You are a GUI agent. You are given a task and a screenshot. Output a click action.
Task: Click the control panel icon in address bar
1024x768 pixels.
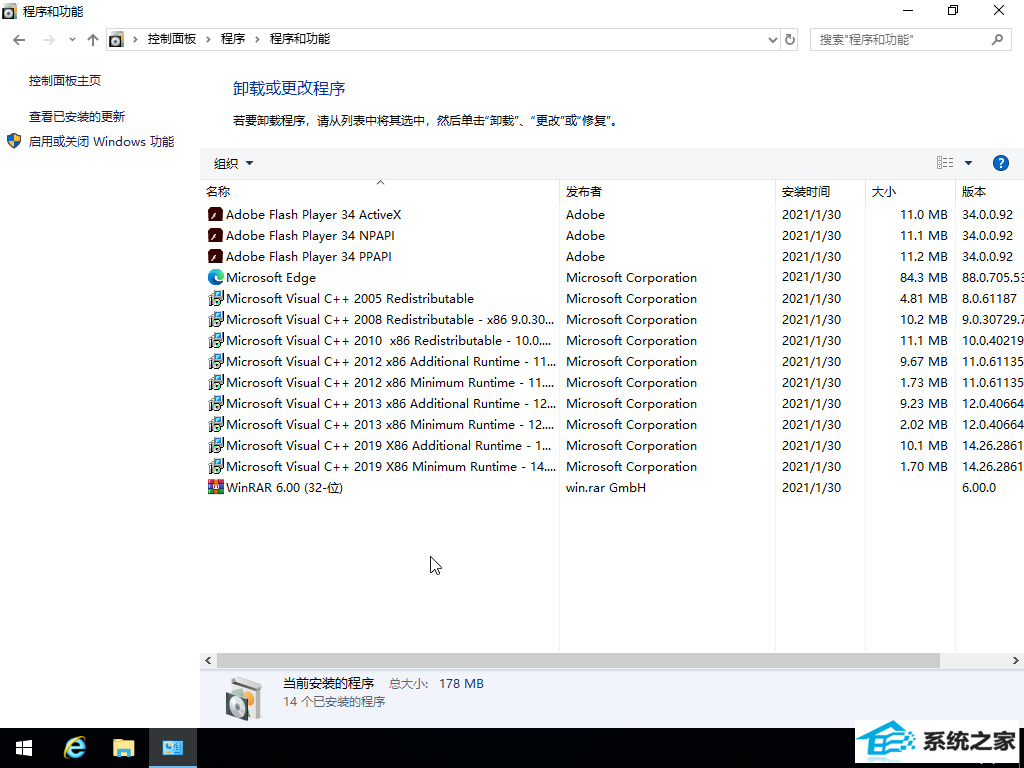(116, 40)
